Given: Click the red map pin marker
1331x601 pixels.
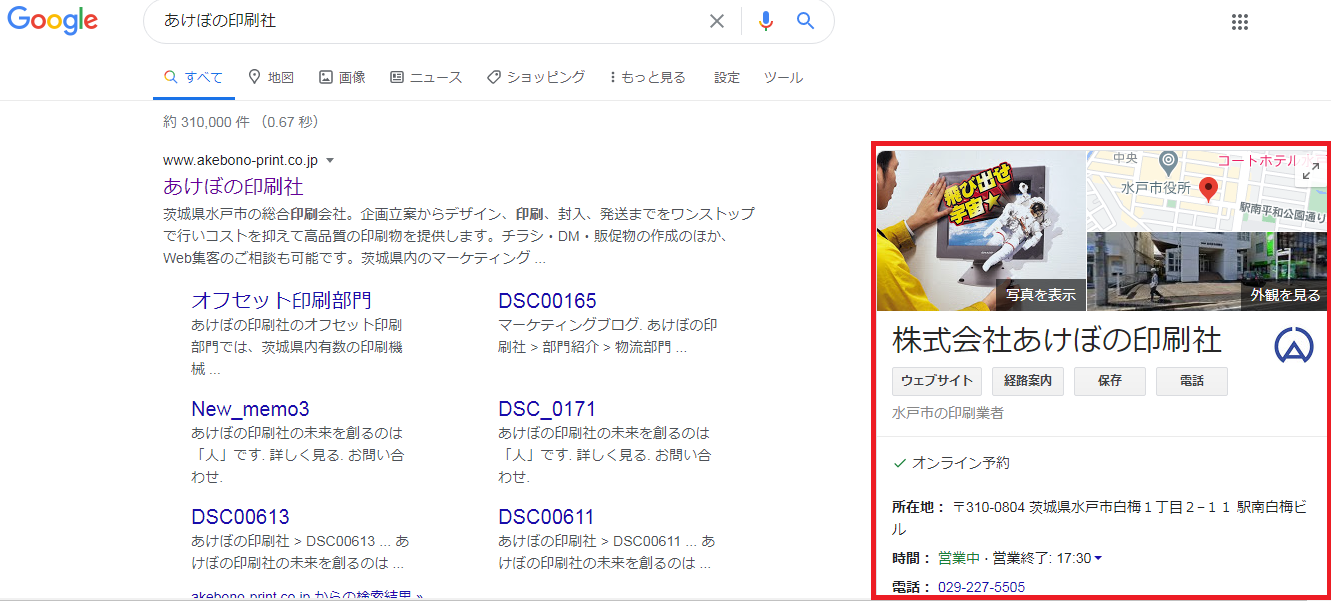Looking at the screenshot, I should coord(1208,189).
